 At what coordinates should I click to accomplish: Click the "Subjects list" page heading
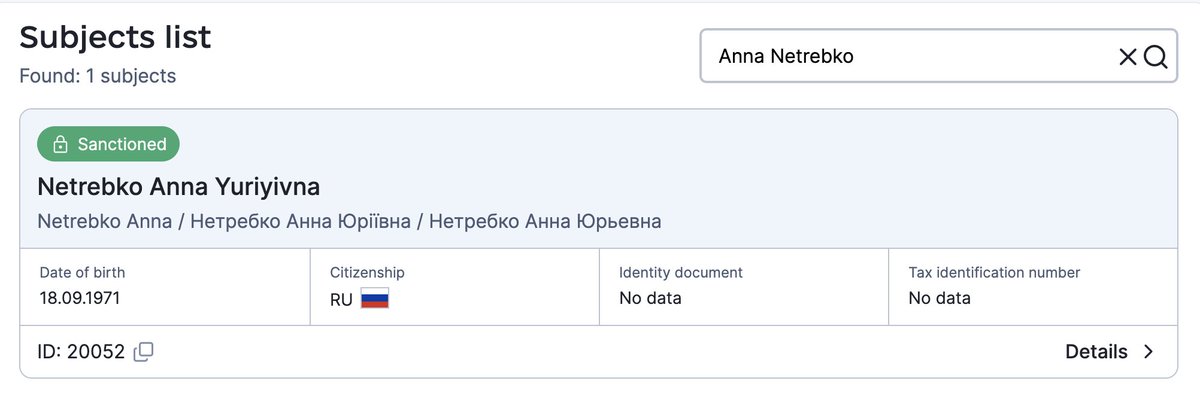tap(115, 37)
